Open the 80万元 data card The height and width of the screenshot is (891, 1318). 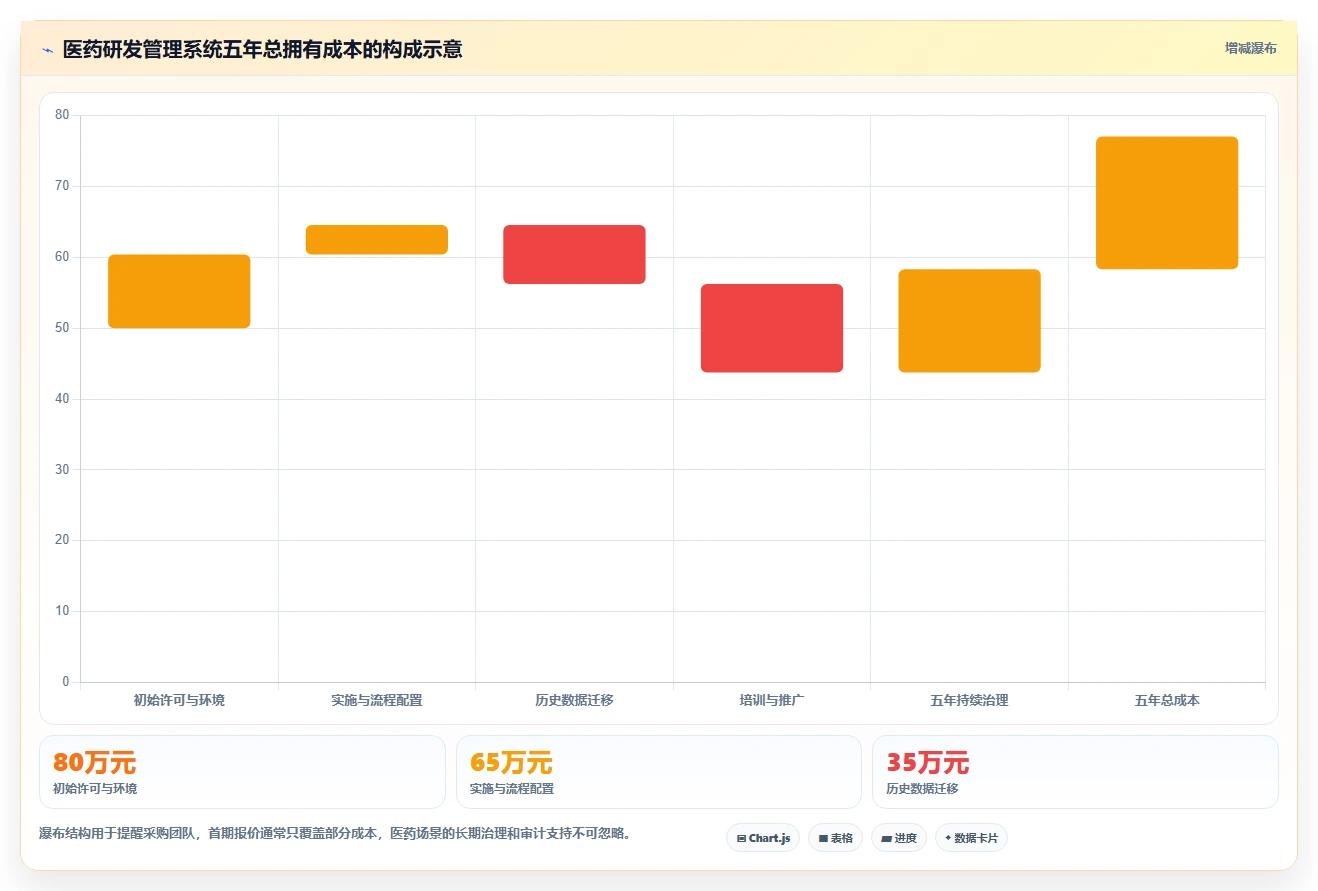click(242, 772)
